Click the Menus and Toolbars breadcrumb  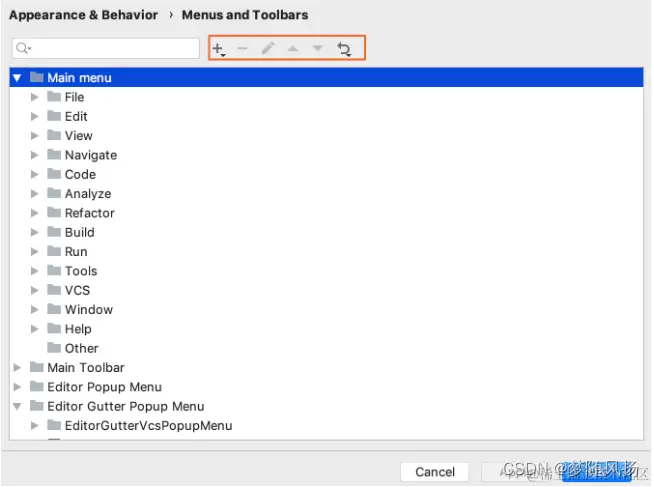click(x=245, y=15)
